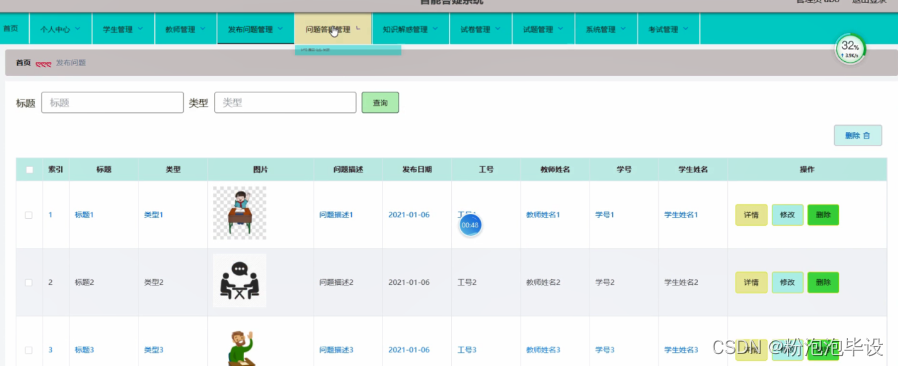This screenshot has height=366, width=899.
Task: Open the 首页 item in the navigation bar
Action: [x=10, y=29]
